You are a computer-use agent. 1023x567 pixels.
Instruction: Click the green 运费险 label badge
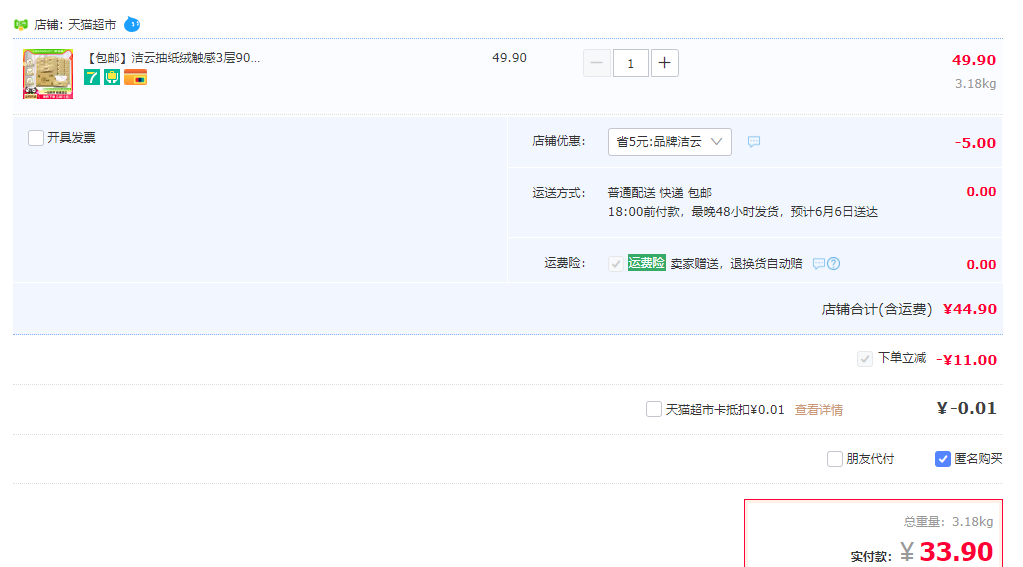tap(647, 263)
